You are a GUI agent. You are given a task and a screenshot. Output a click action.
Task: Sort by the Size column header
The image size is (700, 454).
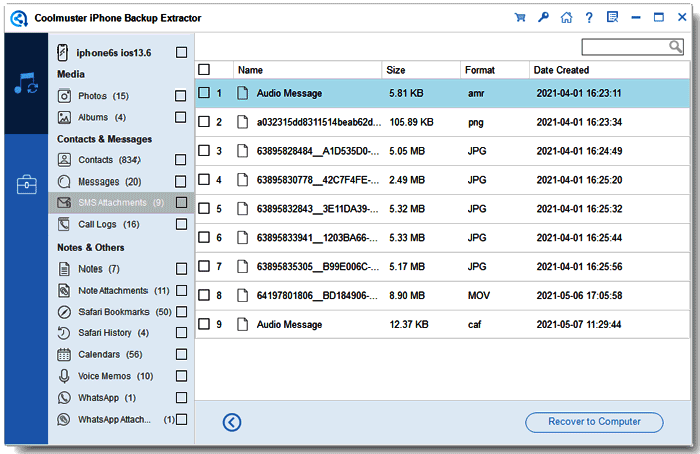tap(396, 70)
